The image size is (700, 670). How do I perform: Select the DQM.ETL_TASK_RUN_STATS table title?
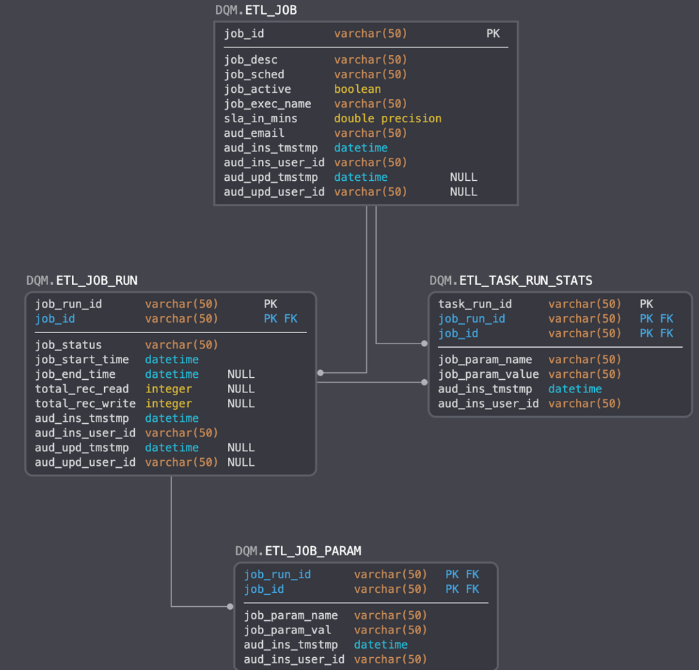tap(510, 280)
